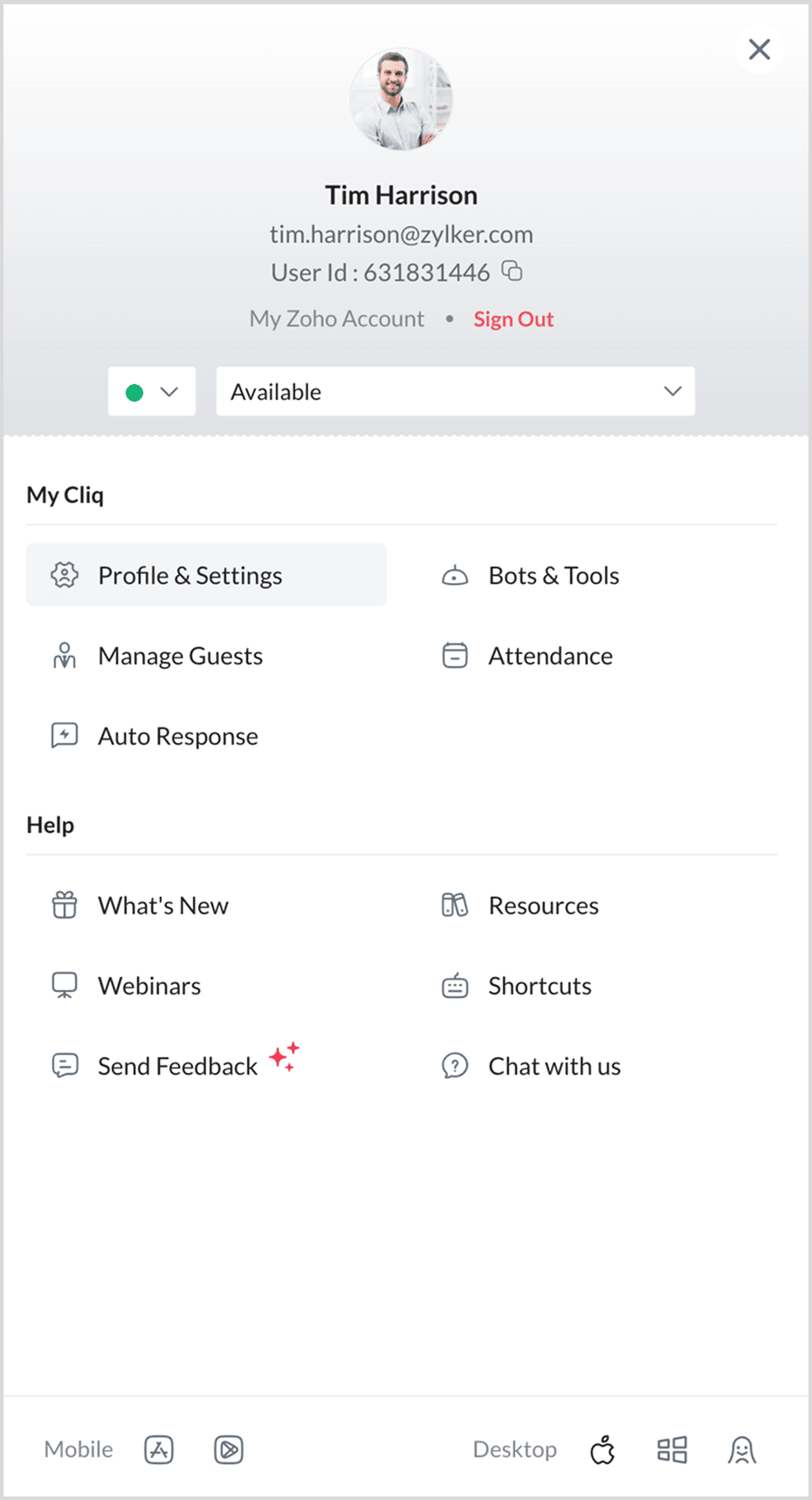
Task: Go to My Zoho Account
Action: click(x=337, y=319)
